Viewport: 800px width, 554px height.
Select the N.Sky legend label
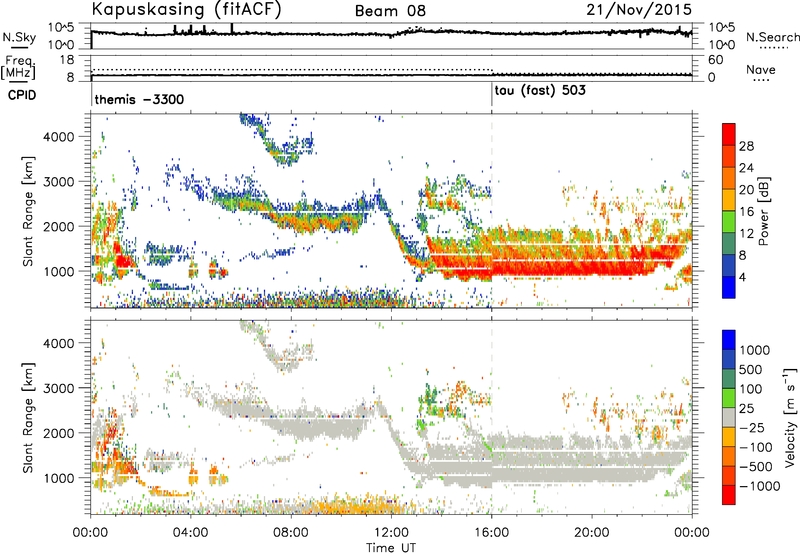[x=19, y=37]
